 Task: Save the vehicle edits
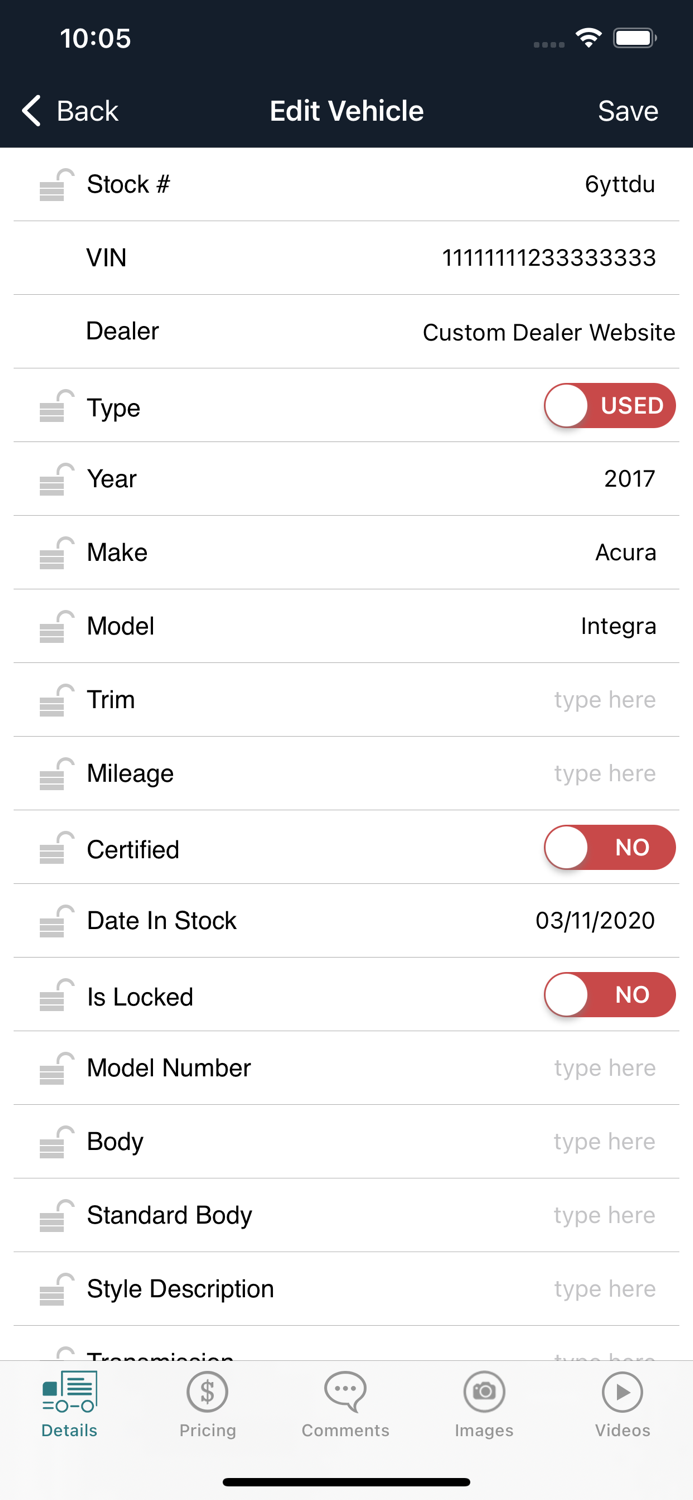coord(627,111)
